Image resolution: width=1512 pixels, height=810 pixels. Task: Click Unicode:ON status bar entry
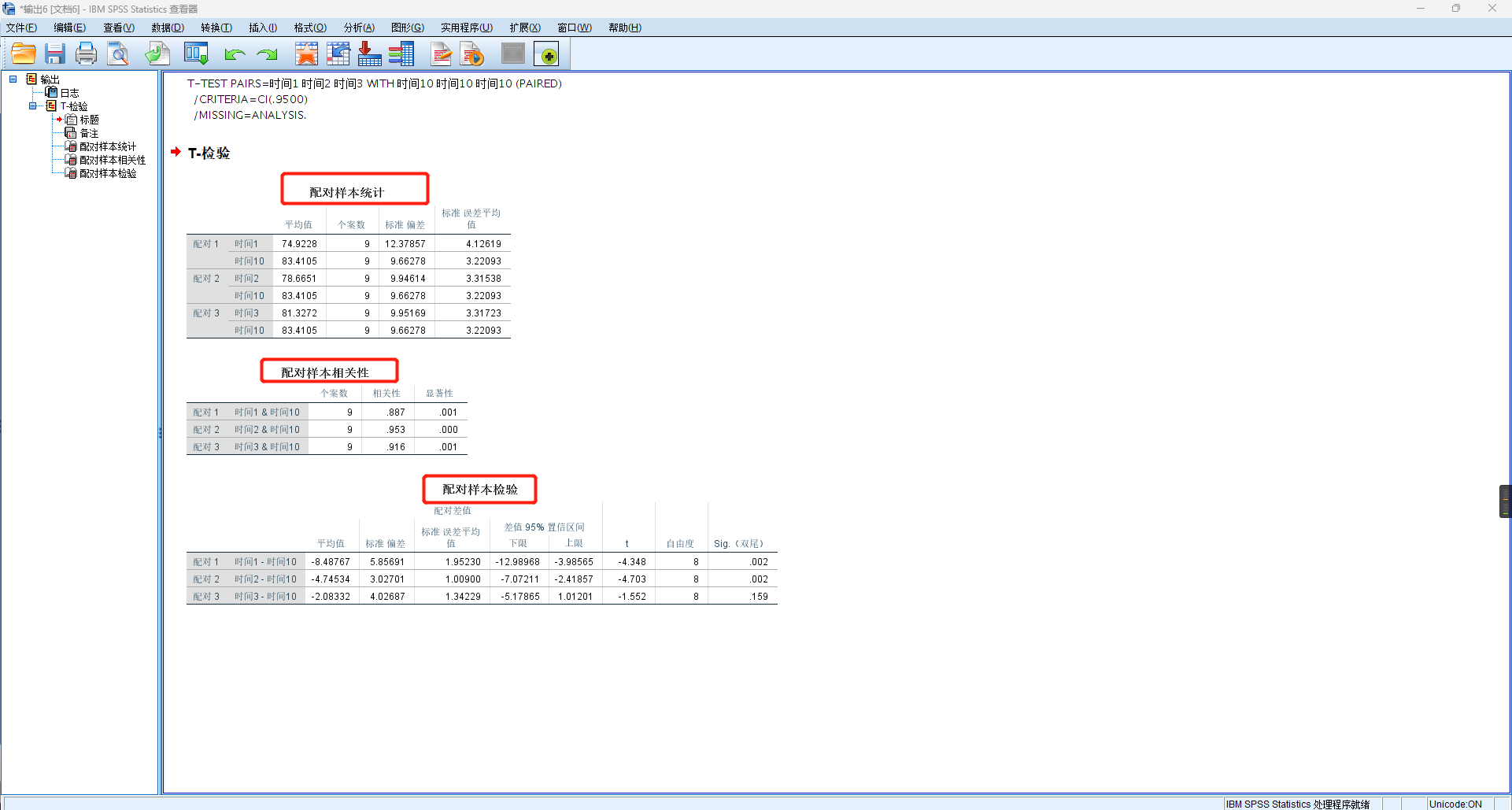point(1455,804)
